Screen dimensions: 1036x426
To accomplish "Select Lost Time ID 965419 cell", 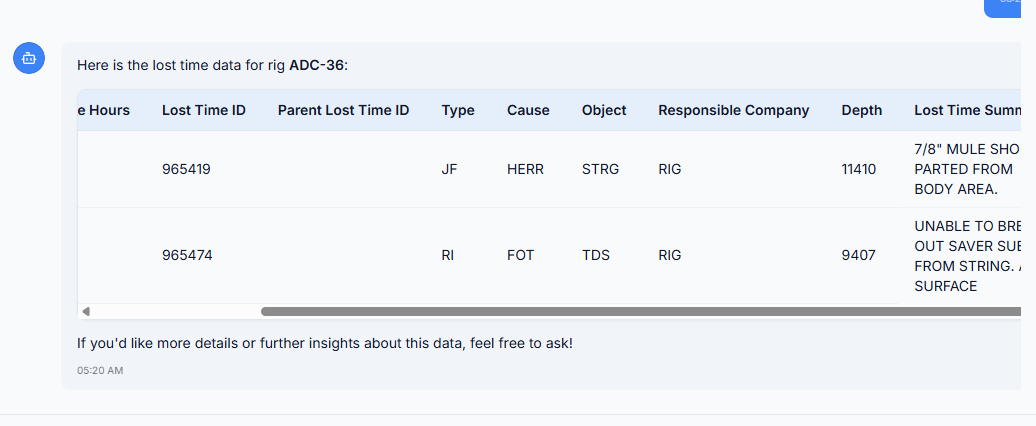I will (x=186, y=169).
